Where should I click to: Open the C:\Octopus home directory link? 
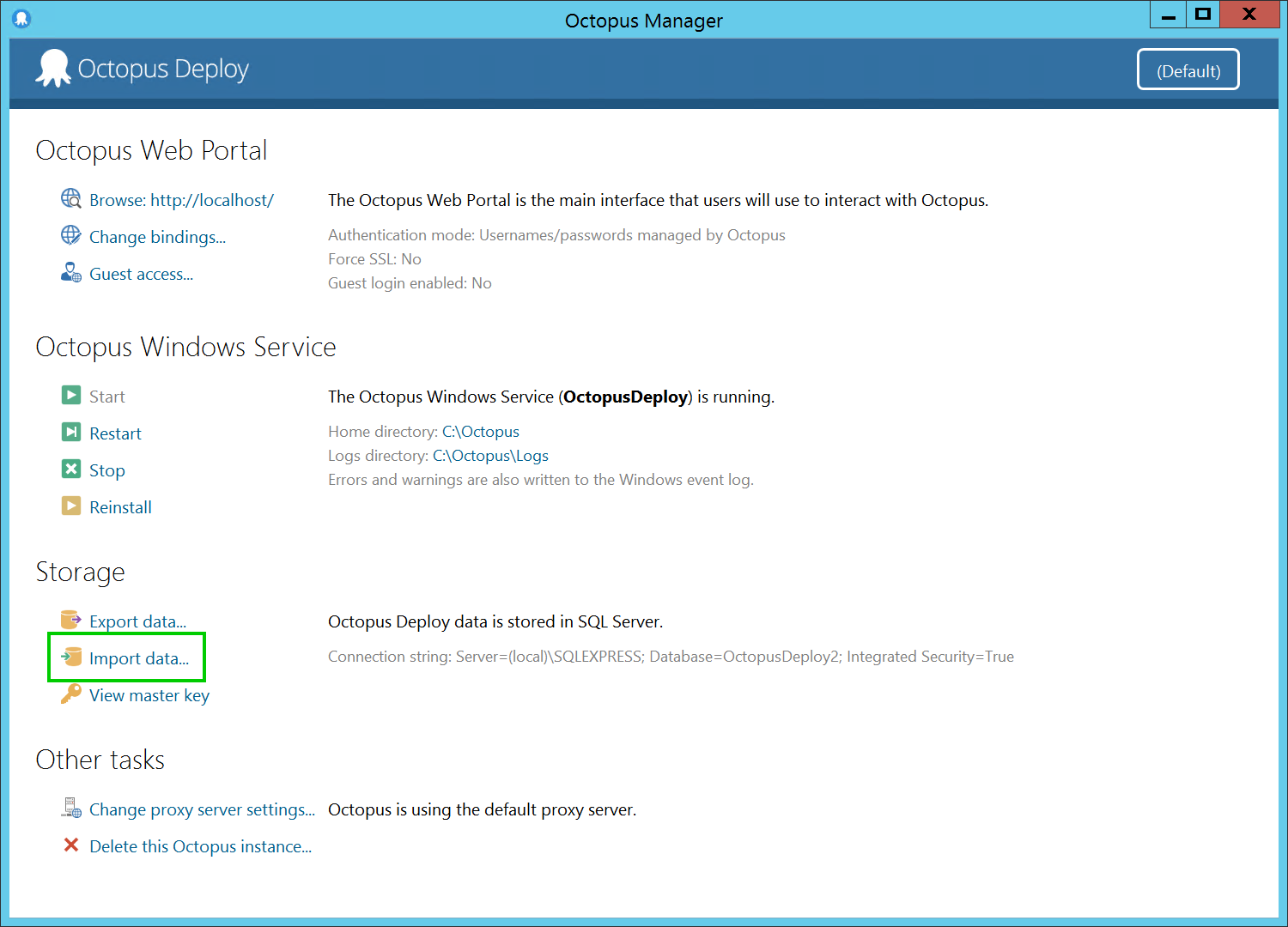[480, 432]
